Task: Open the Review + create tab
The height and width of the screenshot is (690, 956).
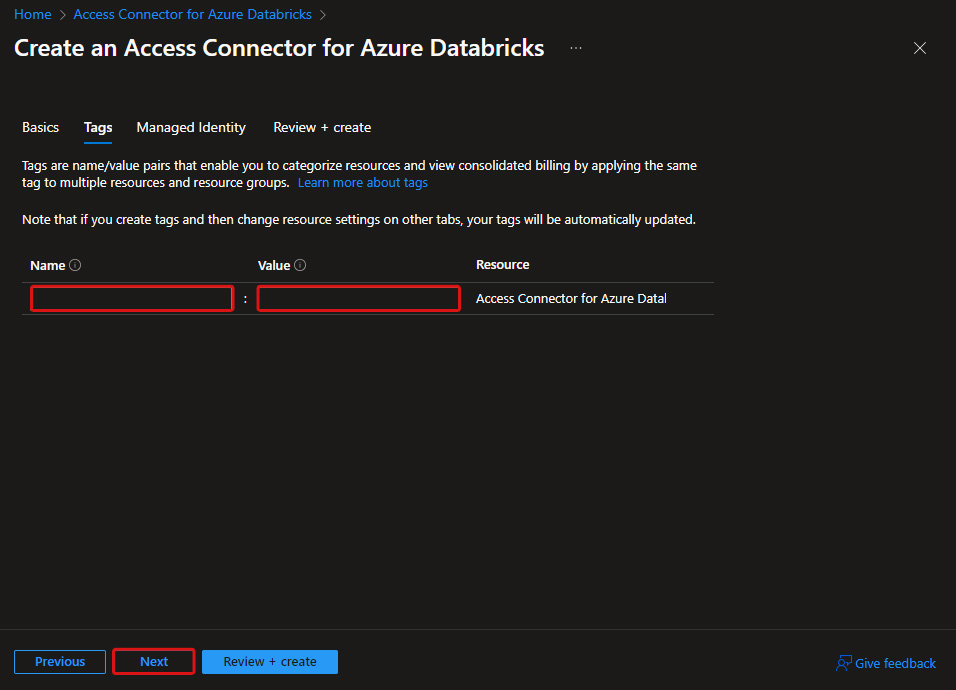Action: pos(322,127)
